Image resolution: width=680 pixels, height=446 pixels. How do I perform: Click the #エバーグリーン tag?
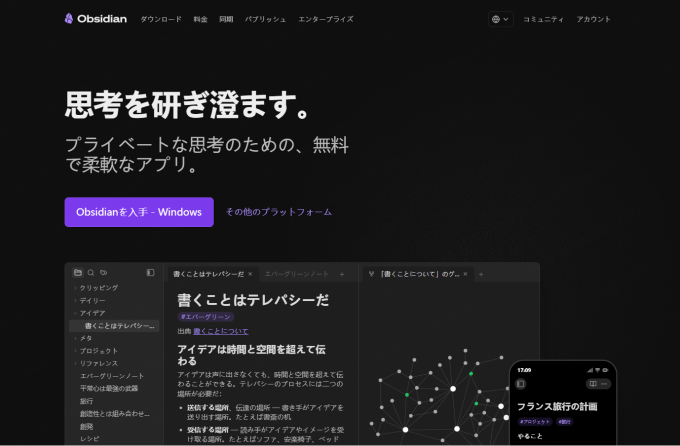coord(206,317)
